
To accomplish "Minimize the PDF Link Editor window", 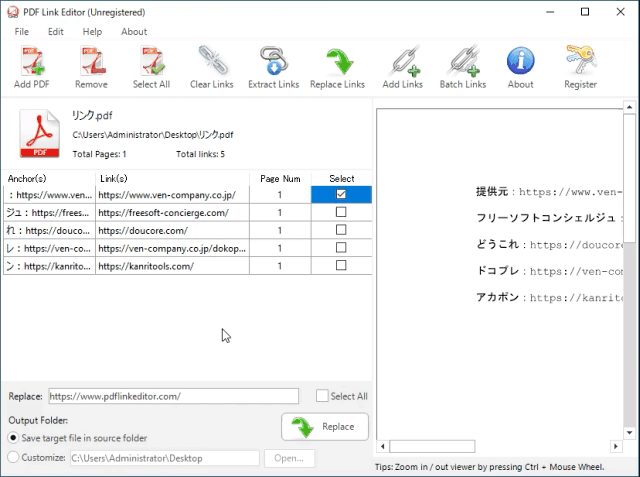I will (550, 12).
